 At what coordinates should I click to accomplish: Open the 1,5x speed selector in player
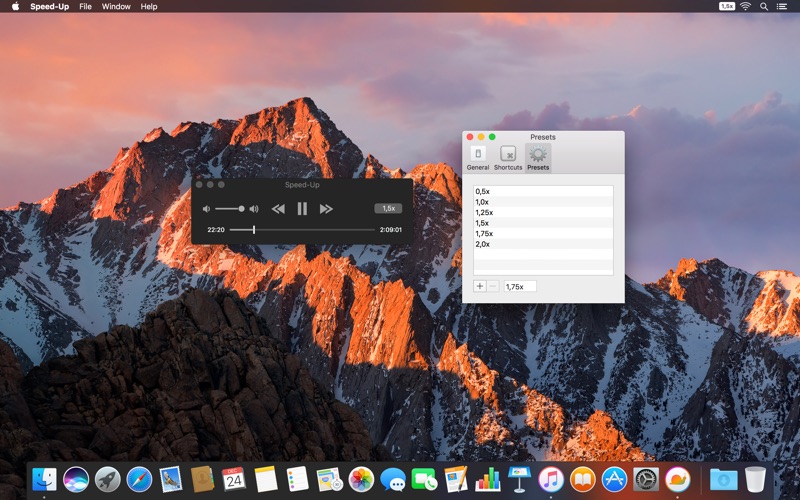(x=388, y=208)
